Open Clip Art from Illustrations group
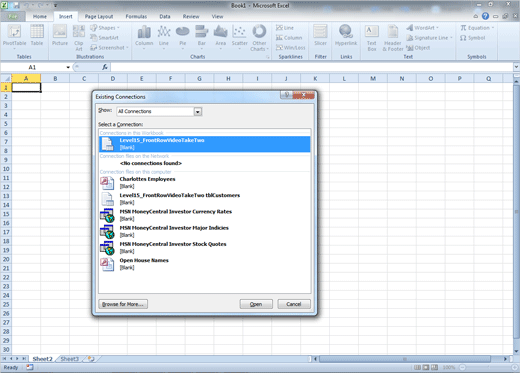 point(79,37)
